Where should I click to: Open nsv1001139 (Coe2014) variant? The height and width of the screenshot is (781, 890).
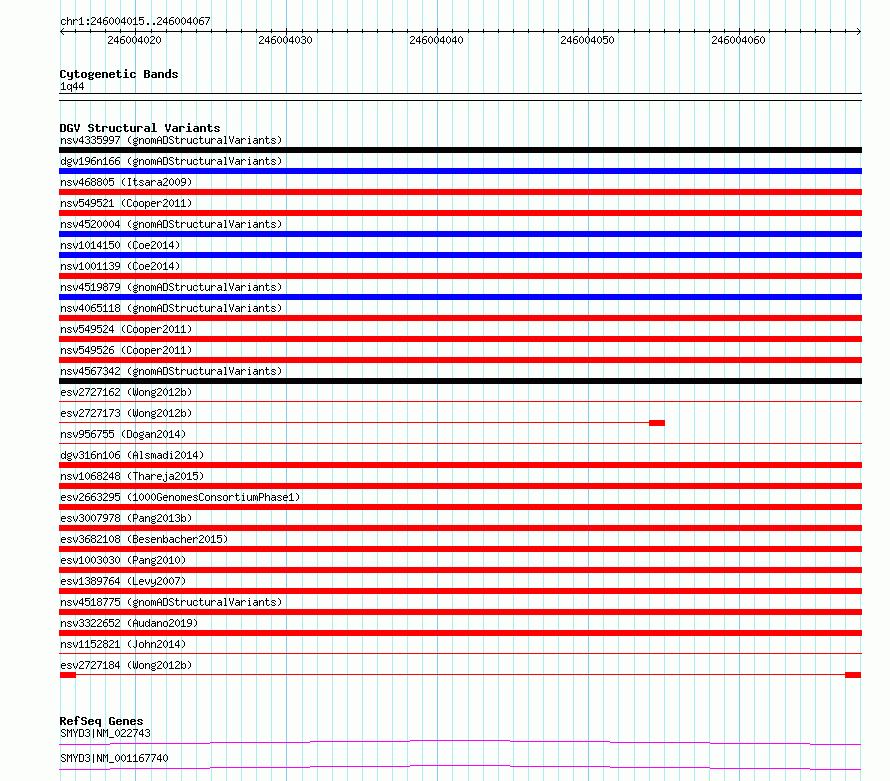coord(120,266)
